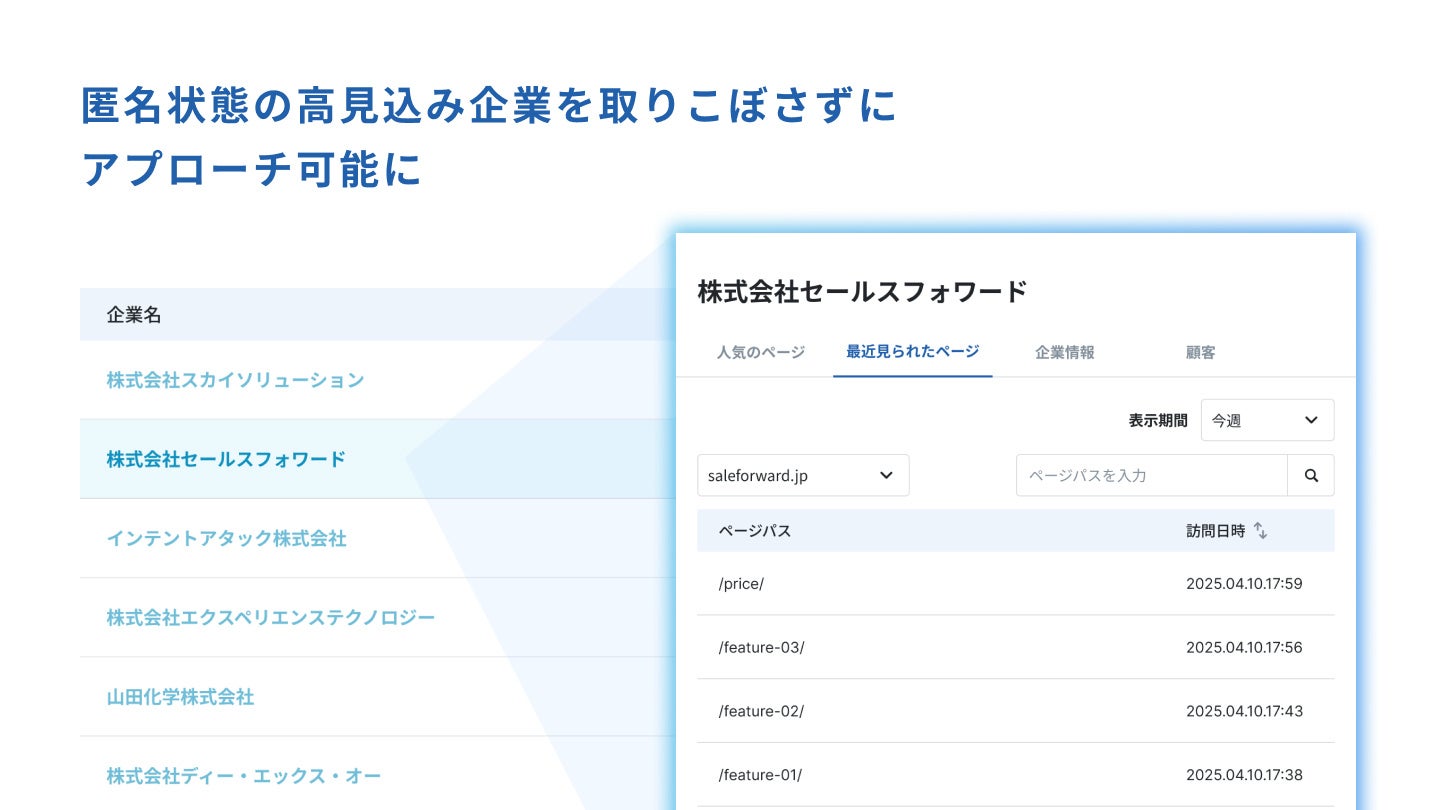Switch to the 人気のページ tab
Viewport: 1440px width, 810px height.
click(761, 352)
